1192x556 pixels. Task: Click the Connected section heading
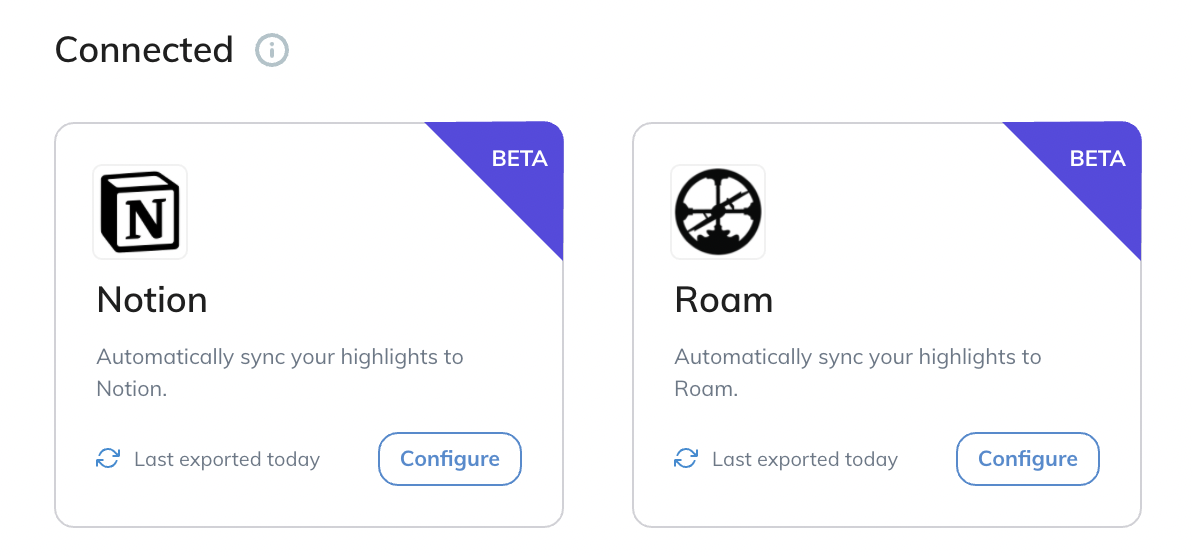[x=144, y=50]
